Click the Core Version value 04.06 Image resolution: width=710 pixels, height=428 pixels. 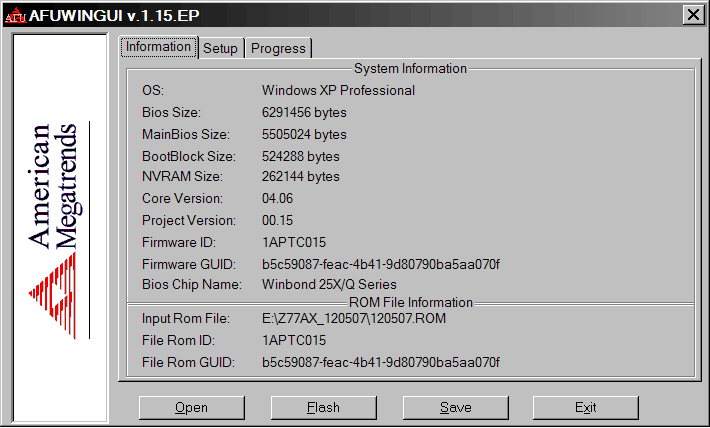click(277, 198)
